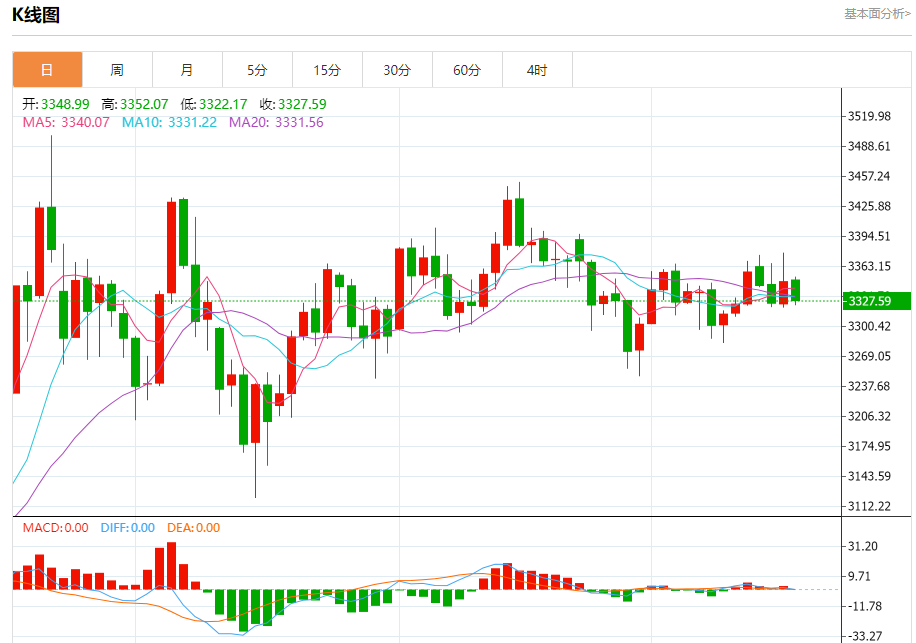This screenshot has width=916, height=643.
Task: Open the 60分 timeframe tab
Action: click(x=468, y=70)
